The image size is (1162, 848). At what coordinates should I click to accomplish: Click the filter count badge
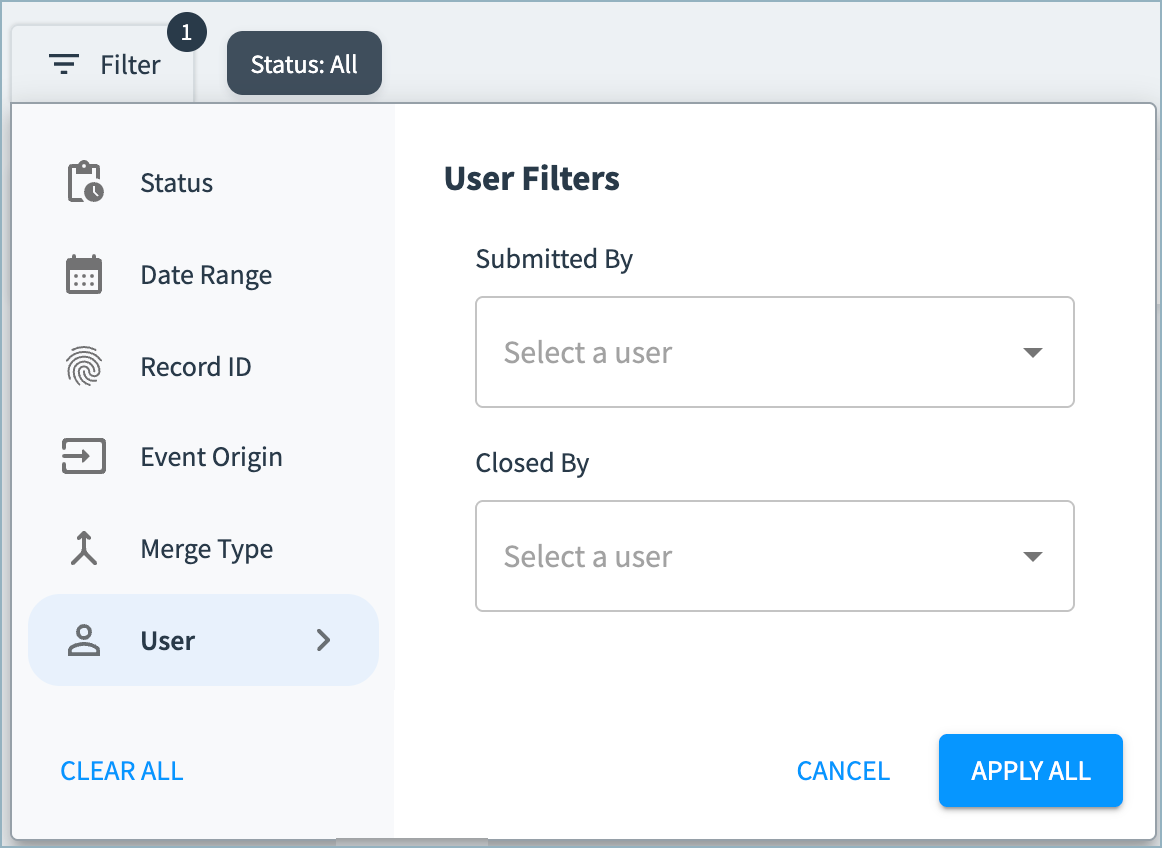click(186, 34)
